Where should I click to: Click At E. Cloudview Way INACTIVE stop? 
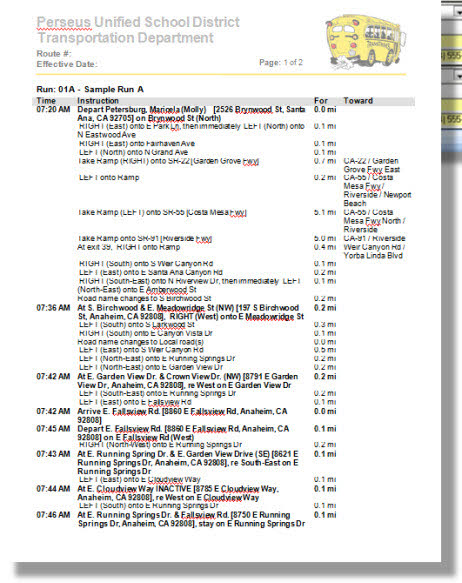tap(178, 493)
